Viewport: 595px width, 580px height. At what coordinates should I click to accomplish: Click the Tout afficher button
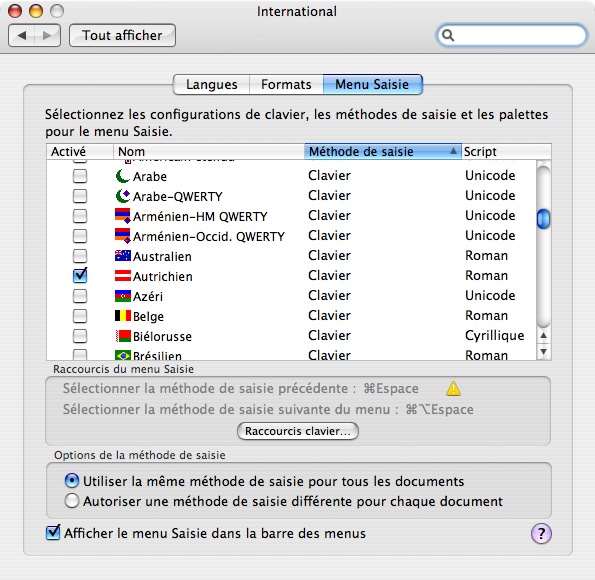click(x=122, y=35)
